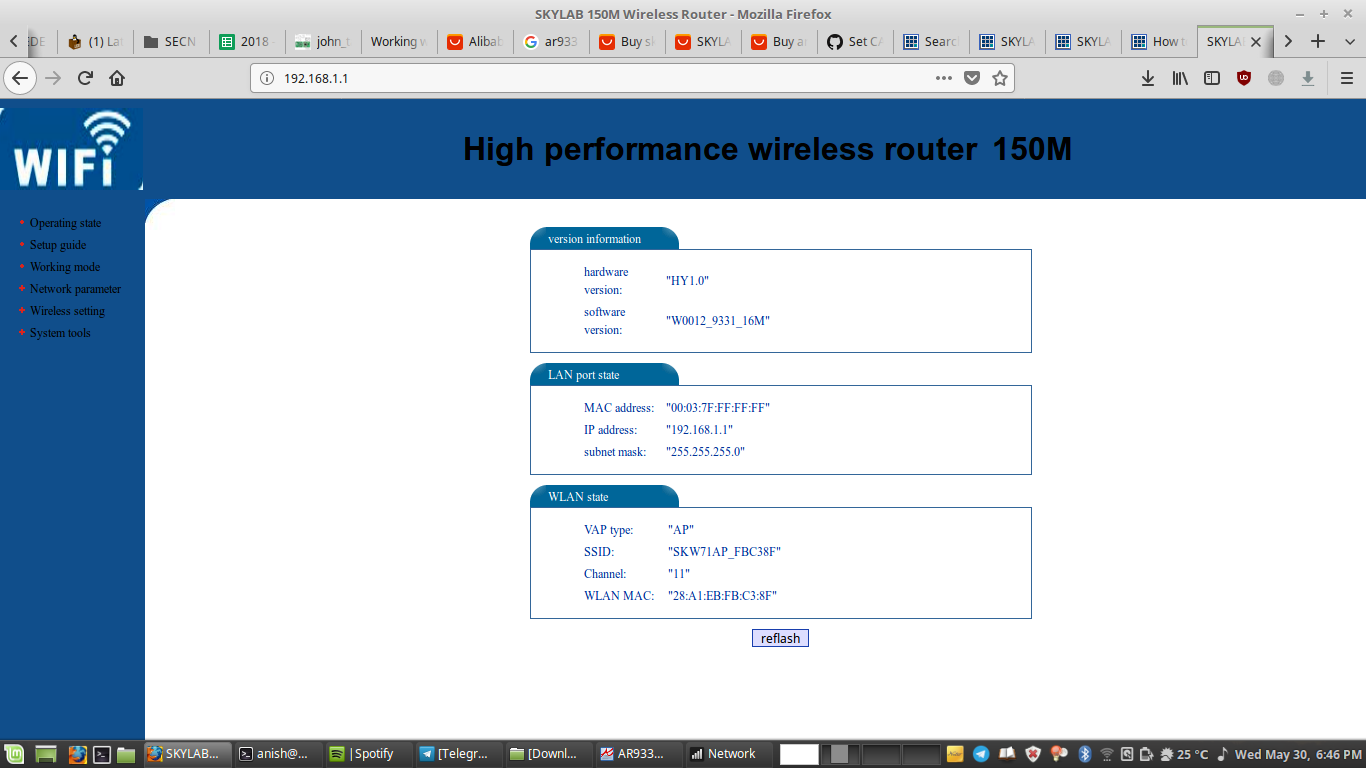This screenshot has width=1366, height=768.
Task: Show site information for 192.168.1.1
Action: [266, 78]
